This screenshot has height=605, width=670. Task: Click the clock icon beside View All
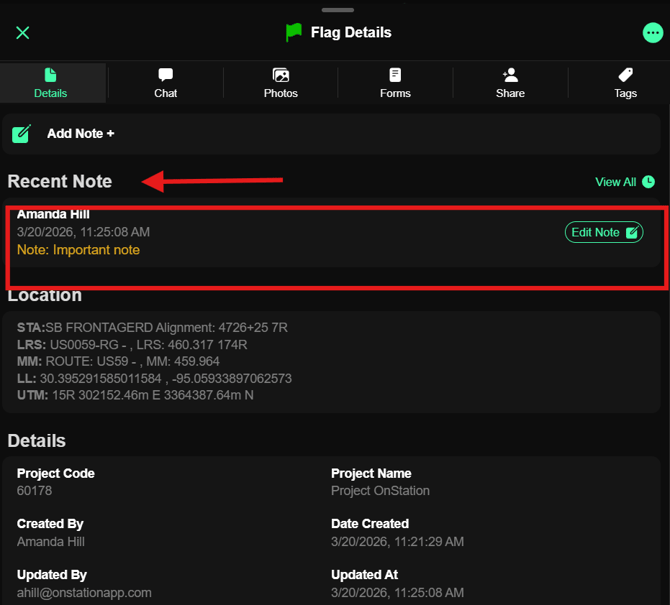click(x=648, y=182)
